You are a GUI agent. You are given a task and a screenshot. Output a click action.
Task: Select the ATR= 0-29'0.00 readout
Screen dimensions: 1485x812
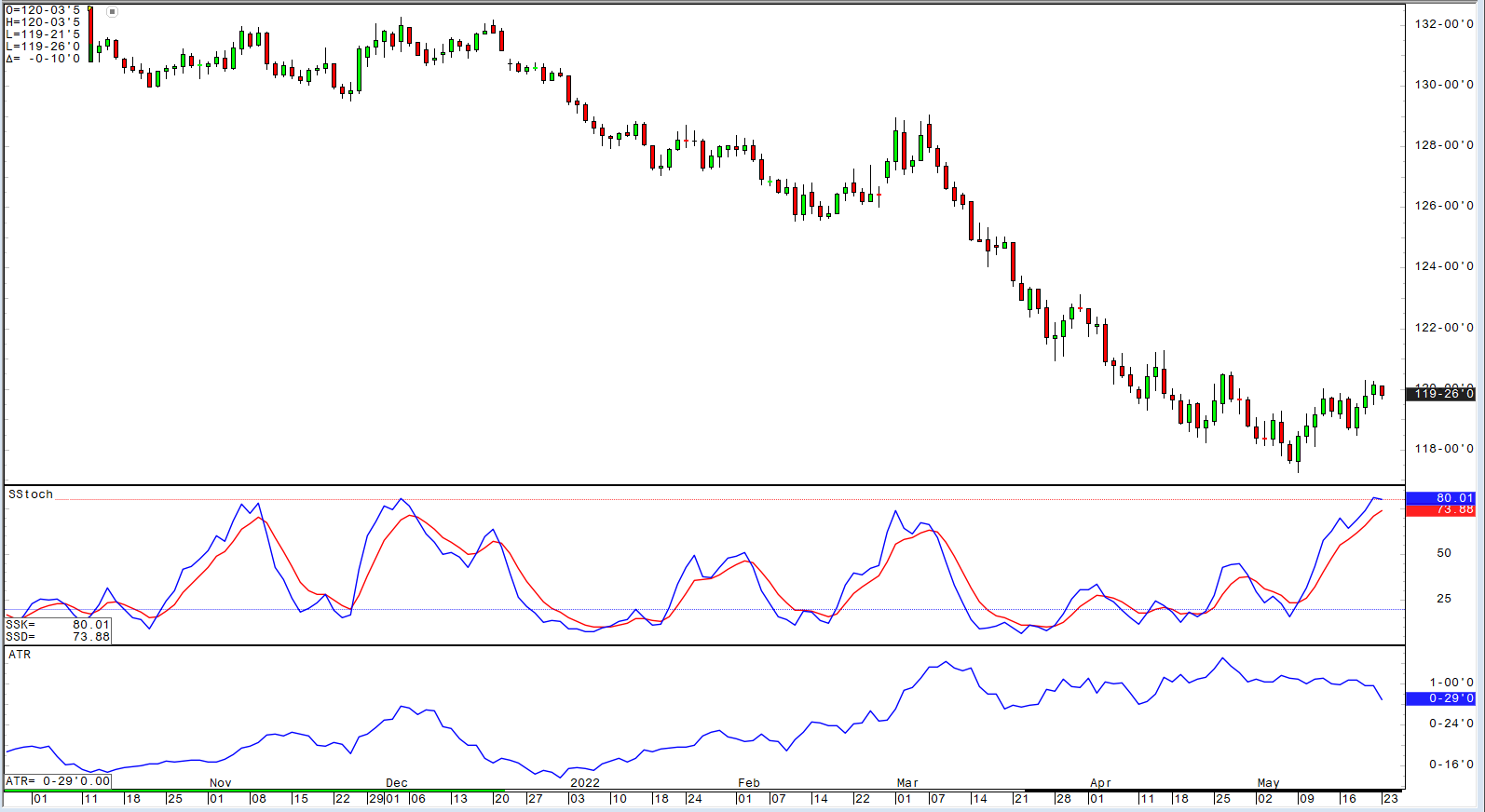coord(58,781)
